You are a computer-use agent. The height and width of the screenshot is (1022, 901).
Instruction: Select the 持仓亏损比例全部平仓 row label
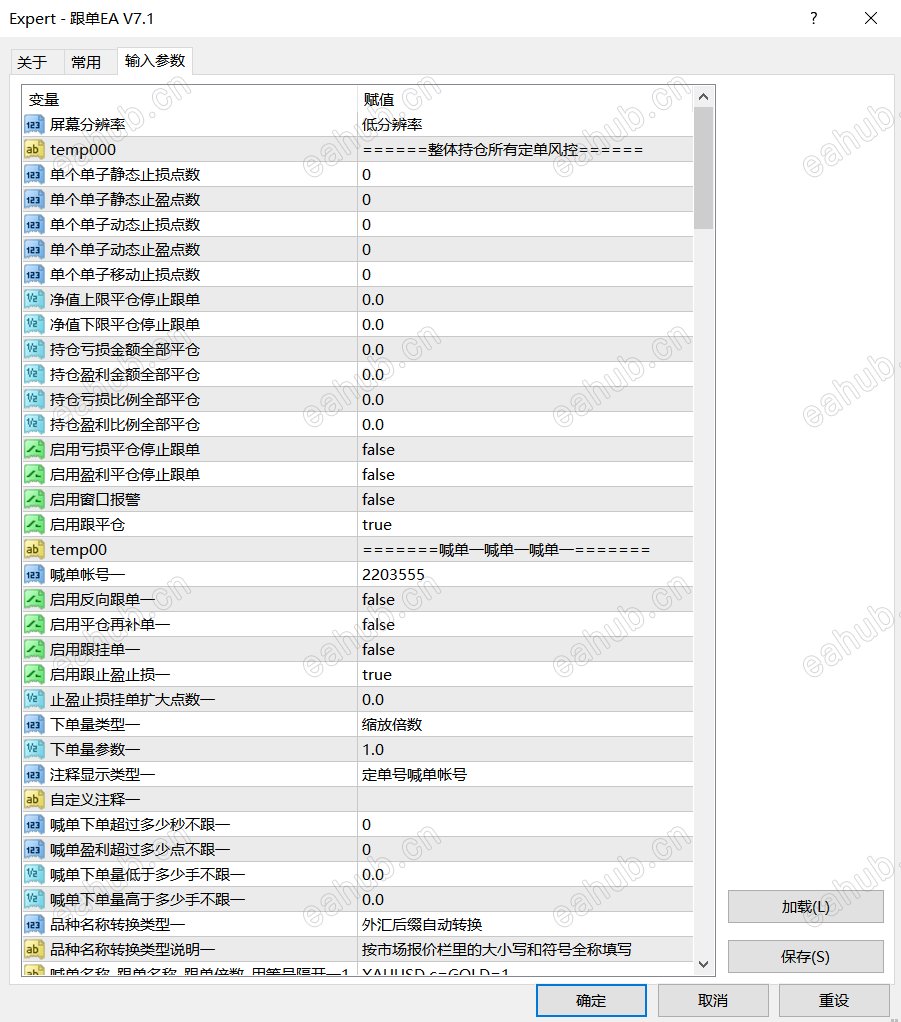(x=125, y=400)
